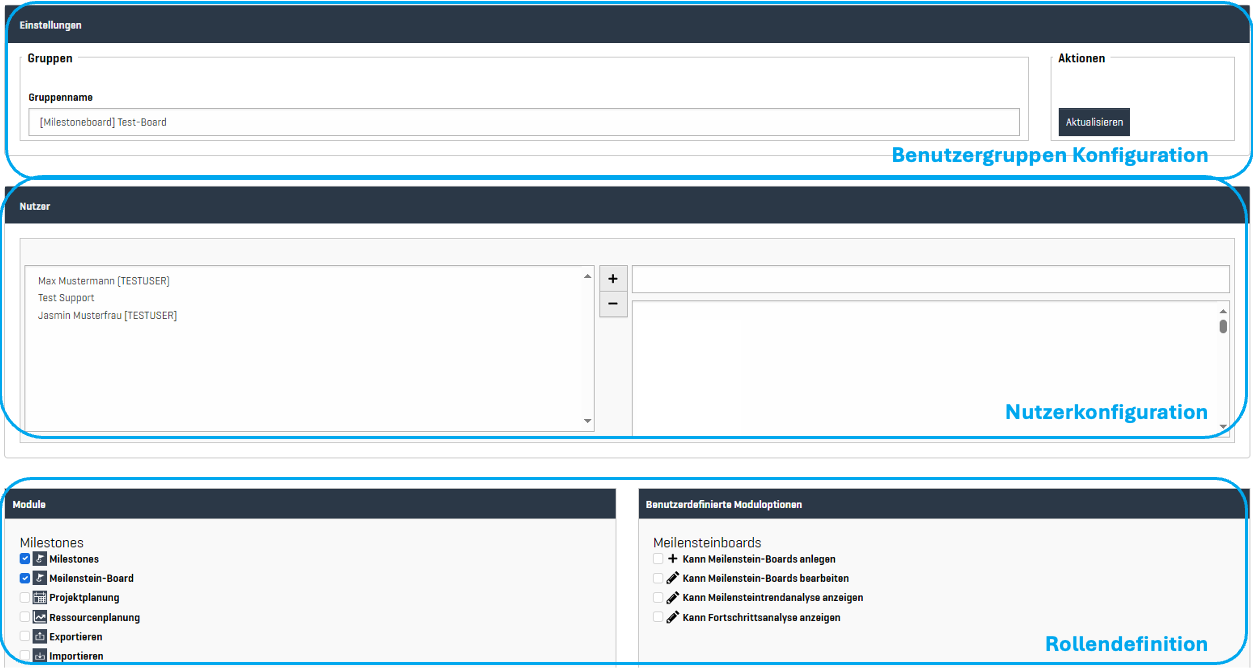Click the Projektplanung calendar icon
1253x669 pixels.
(40, 597)
